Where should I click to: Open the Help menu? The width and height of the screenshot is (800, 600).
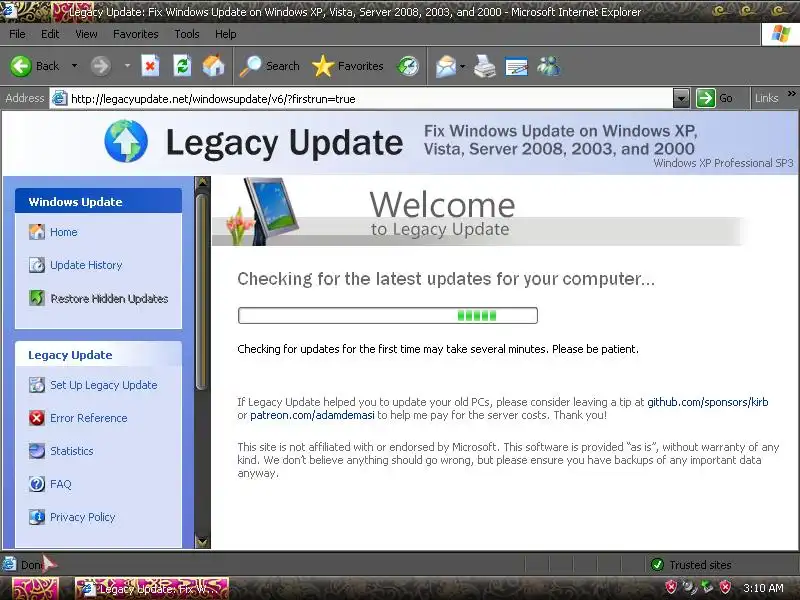(x=226, y=34)
